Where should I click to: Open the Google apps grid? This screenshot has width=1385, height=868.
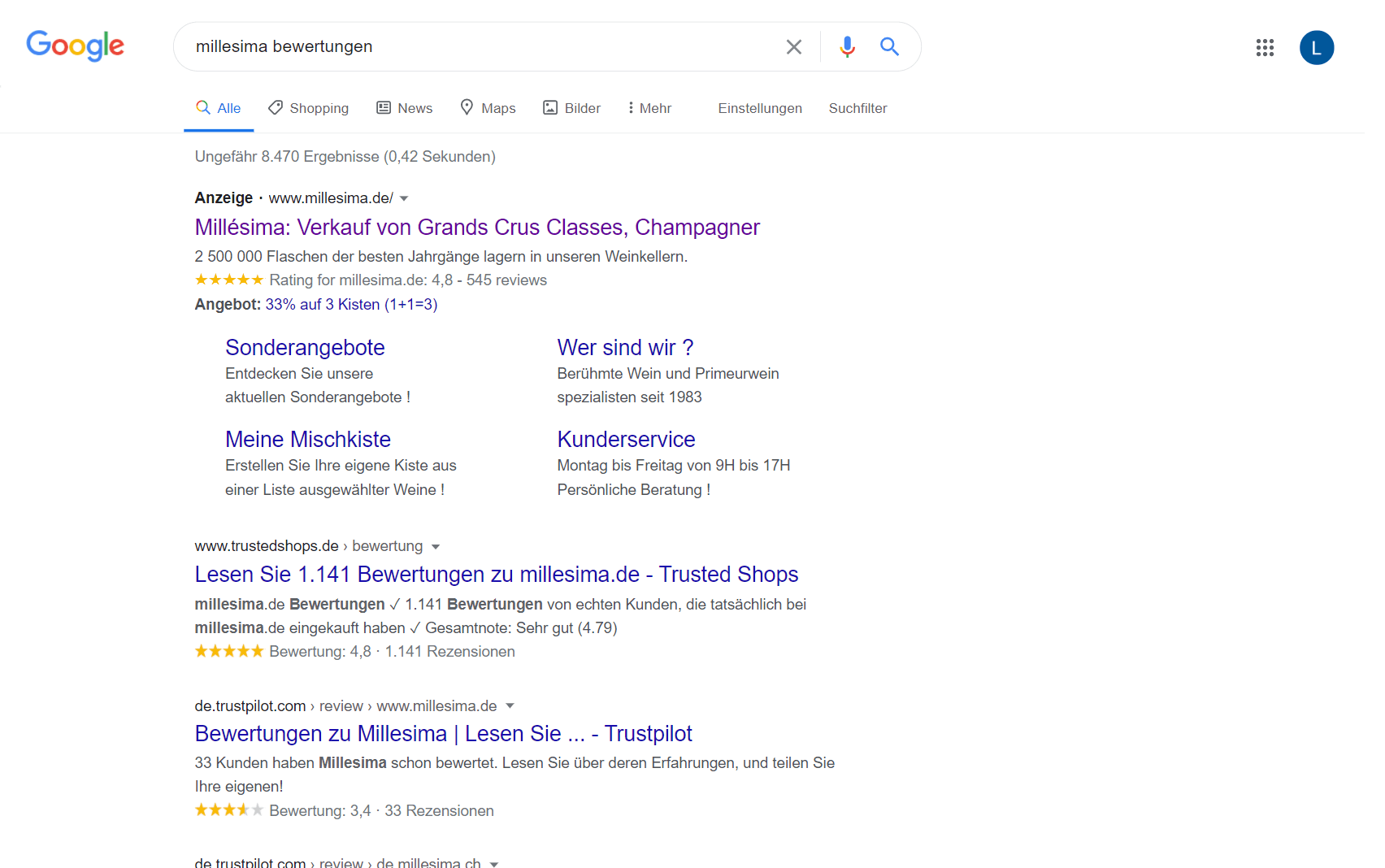[x=1264, y=47]
